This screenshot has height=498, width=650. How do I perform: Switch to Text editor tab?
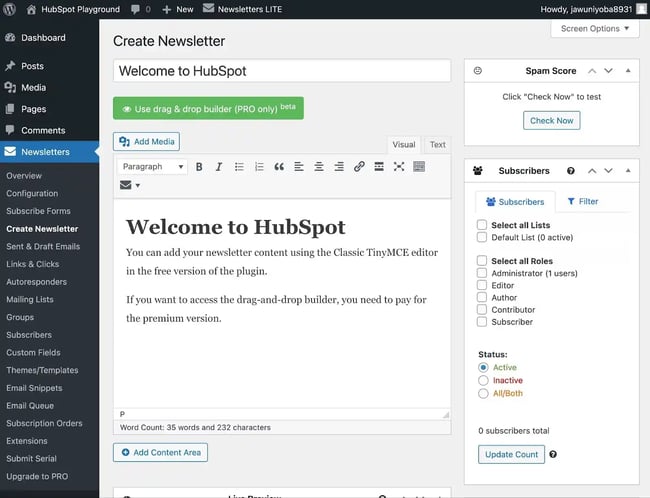click(437, 145)
